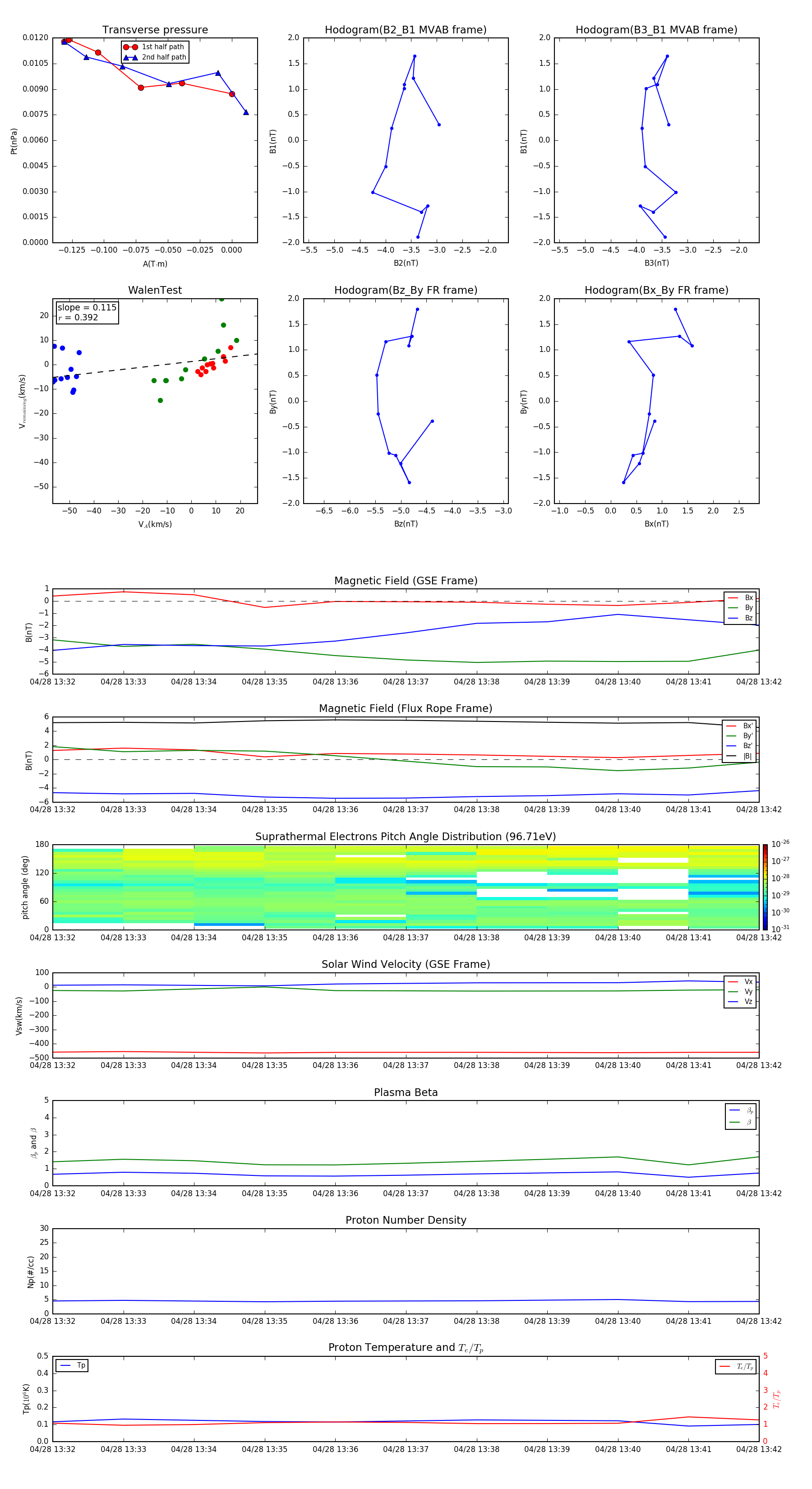Click the "A(T·m)" x-axis label
Screen dimensions: 812x1489
(x=155, y=264)
